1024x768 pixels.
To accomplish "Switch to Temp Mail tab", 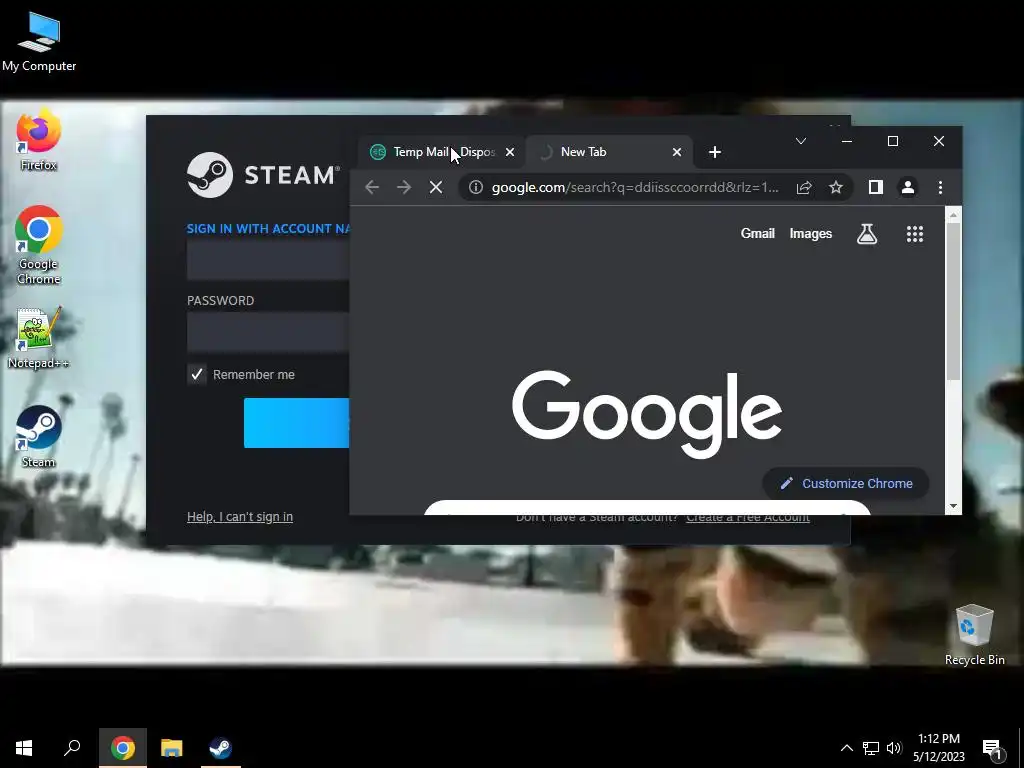I will coord(441,152).
